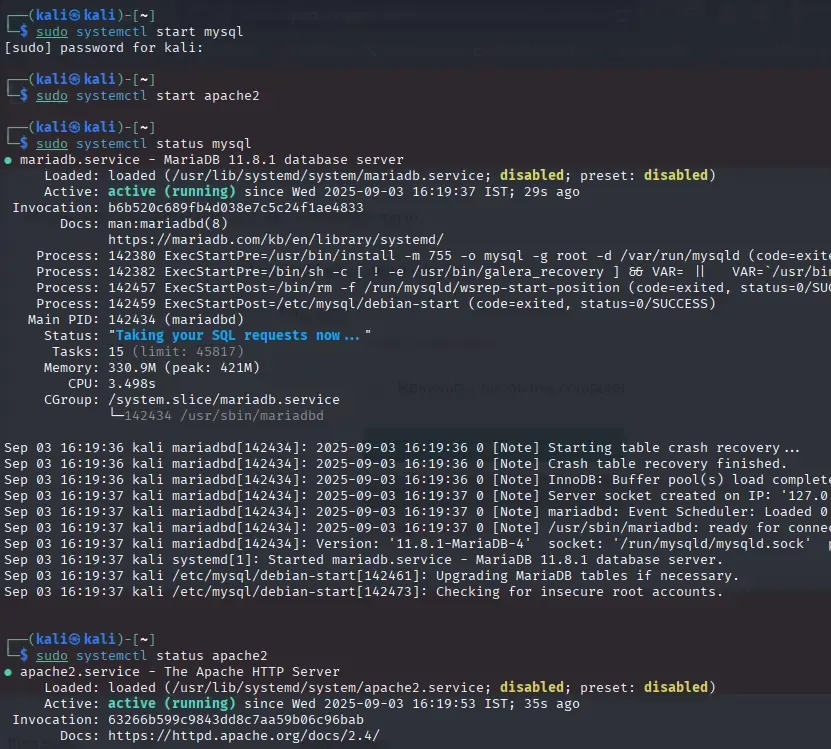Click the 'sudo systemctl start mysql' command
831x749 pixels.
[140, 32]
